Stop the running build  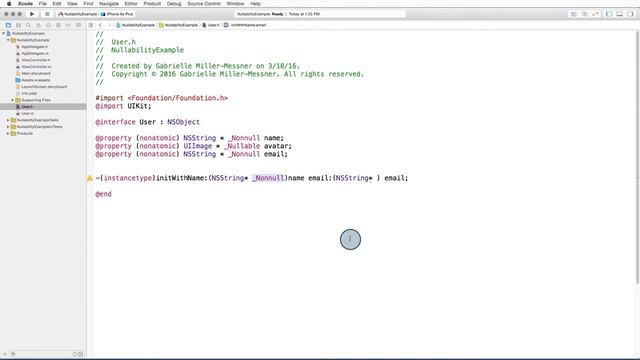tap(47, 14)
